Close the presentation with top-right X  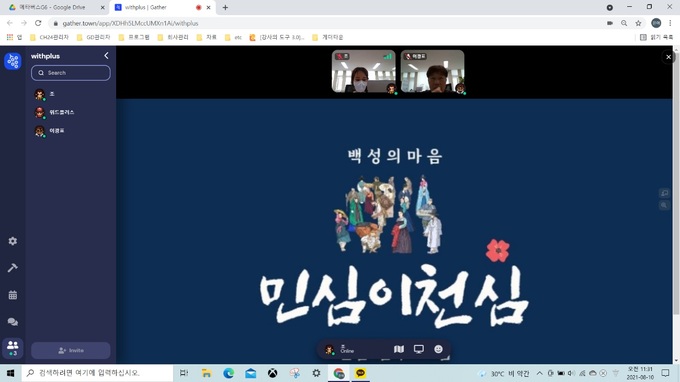click(x=668, y=57)
